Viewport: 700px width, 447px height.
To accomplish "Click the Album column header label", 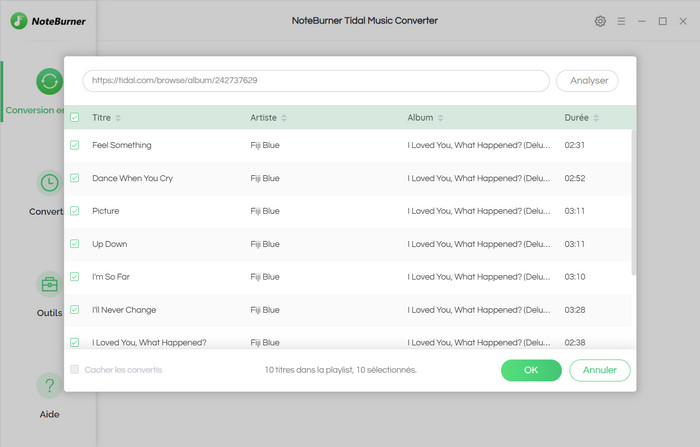I will tap(420, 117).
